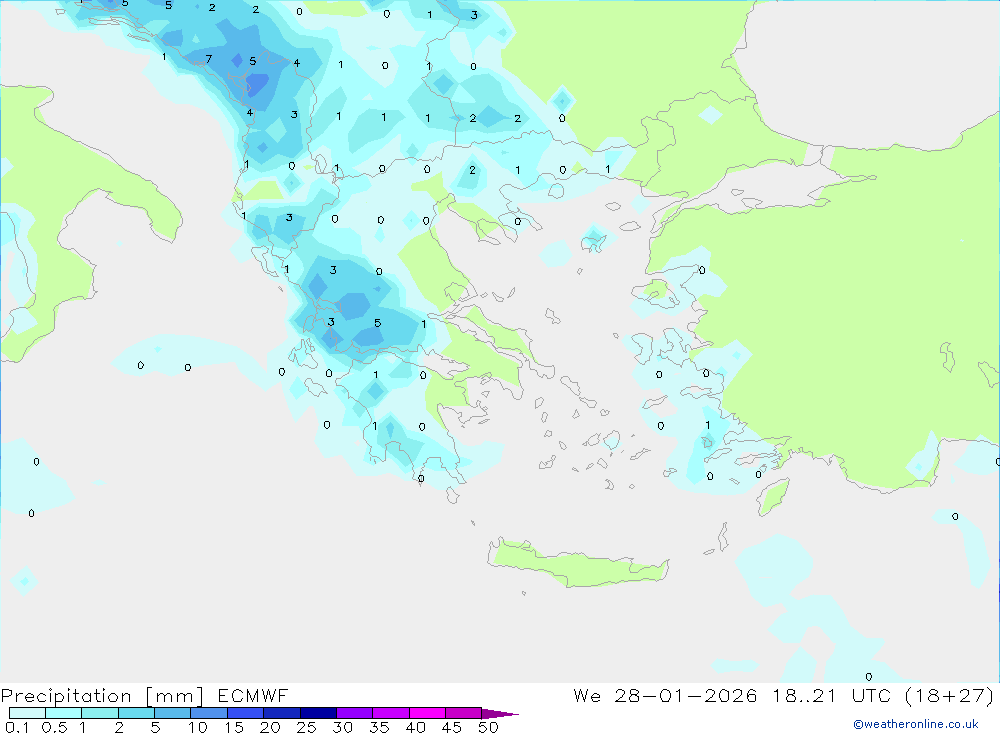This screenshot has width=1000, height=733.
Task: Pick the 15–20 mm legend color swatch
Action: point(246,713)
